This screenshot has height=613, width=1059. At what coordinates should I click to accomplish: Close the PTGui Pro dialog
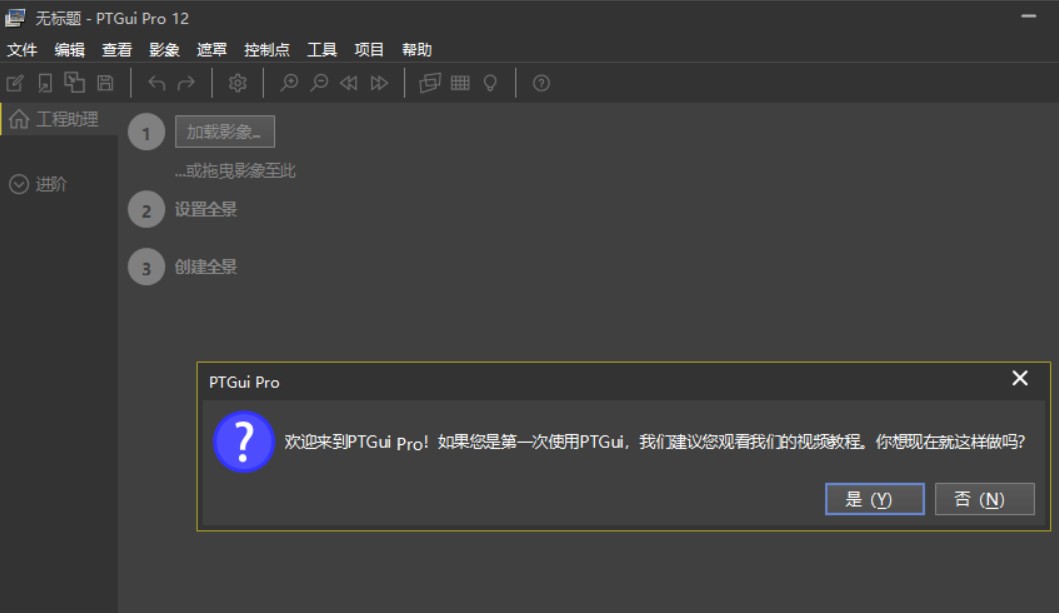(1020, 378)
